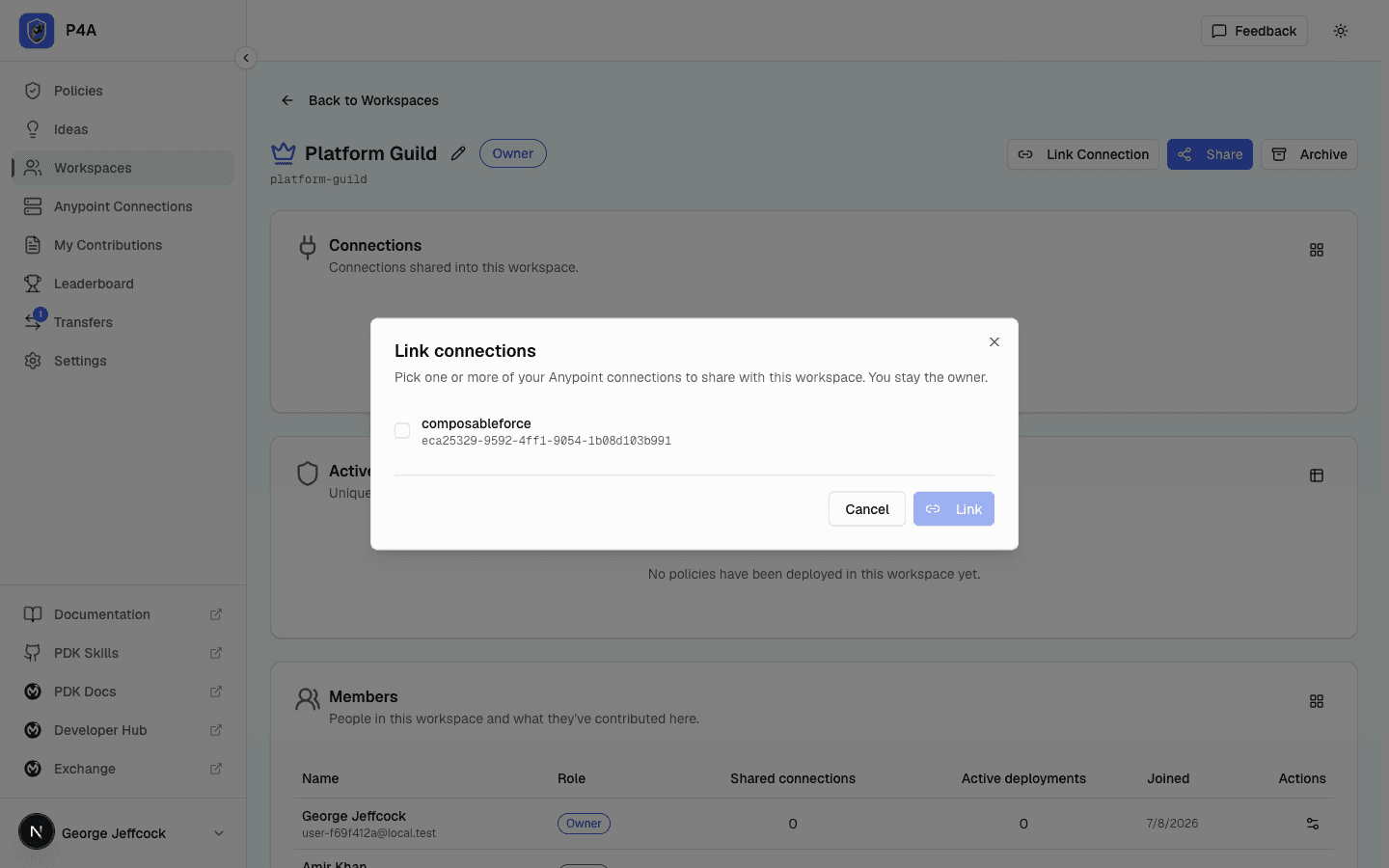Screen dimensions: 1389x868
Task: Click the Cancel button in dialog
Action: click(867, 509)
